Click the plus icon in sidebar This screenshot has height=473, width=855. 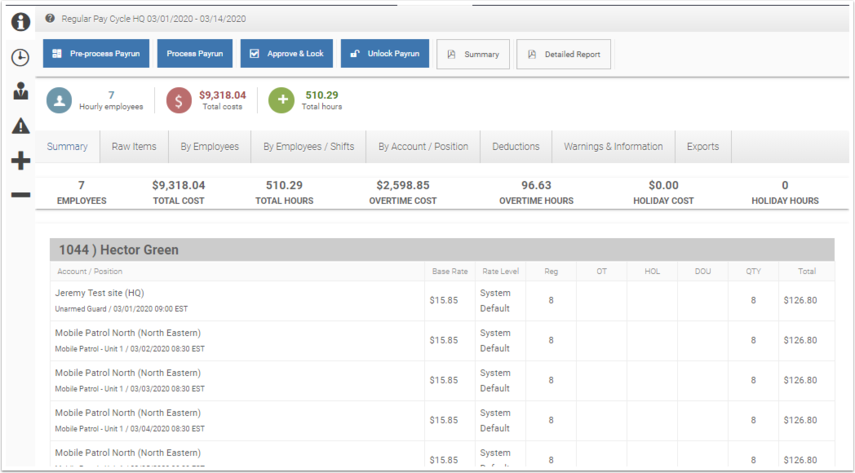(x=21, y=161)
